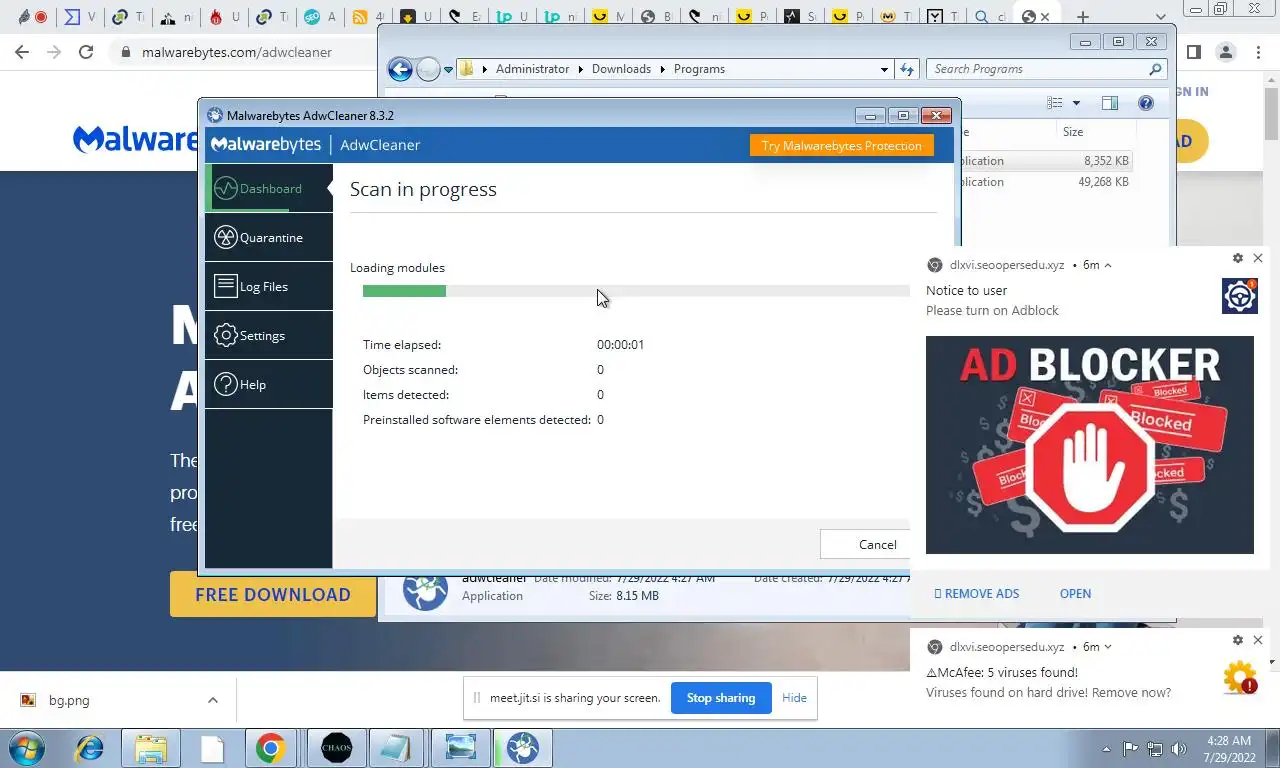Image resolution: width=1280 pixels, height=768 pixels.
Task: Dismiss the Adblock notification
Action: click(x=1258, y=258)
